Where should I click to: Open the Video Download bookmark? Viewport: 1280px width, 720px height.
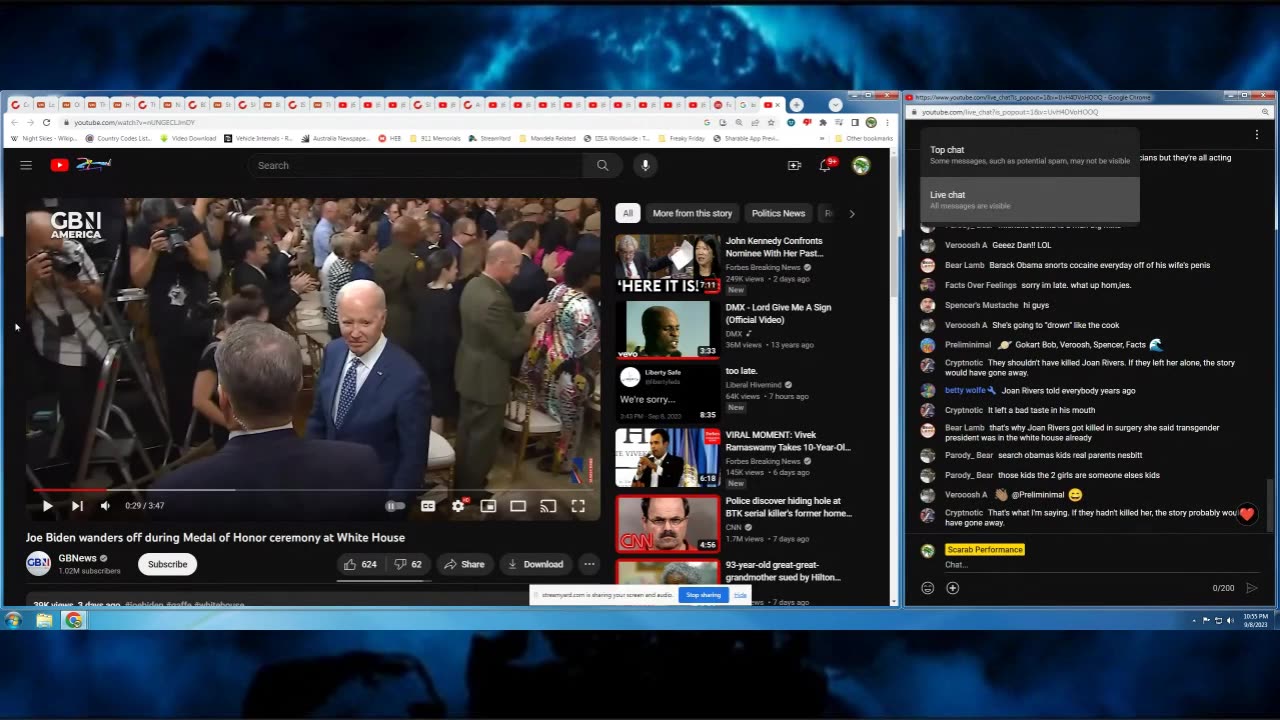click(x=187, y=138)
